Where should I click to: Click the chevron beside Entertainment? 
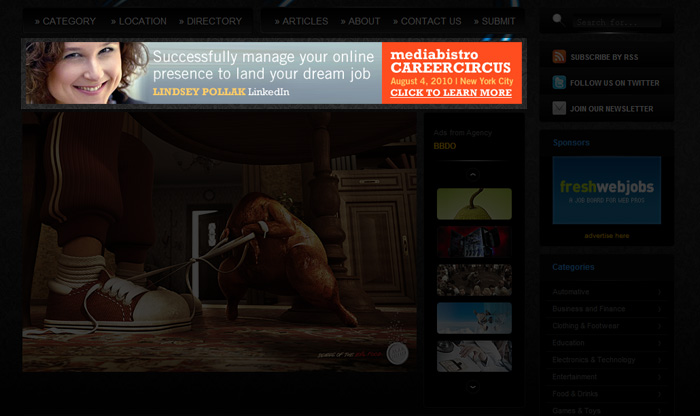tap(659, 377)
